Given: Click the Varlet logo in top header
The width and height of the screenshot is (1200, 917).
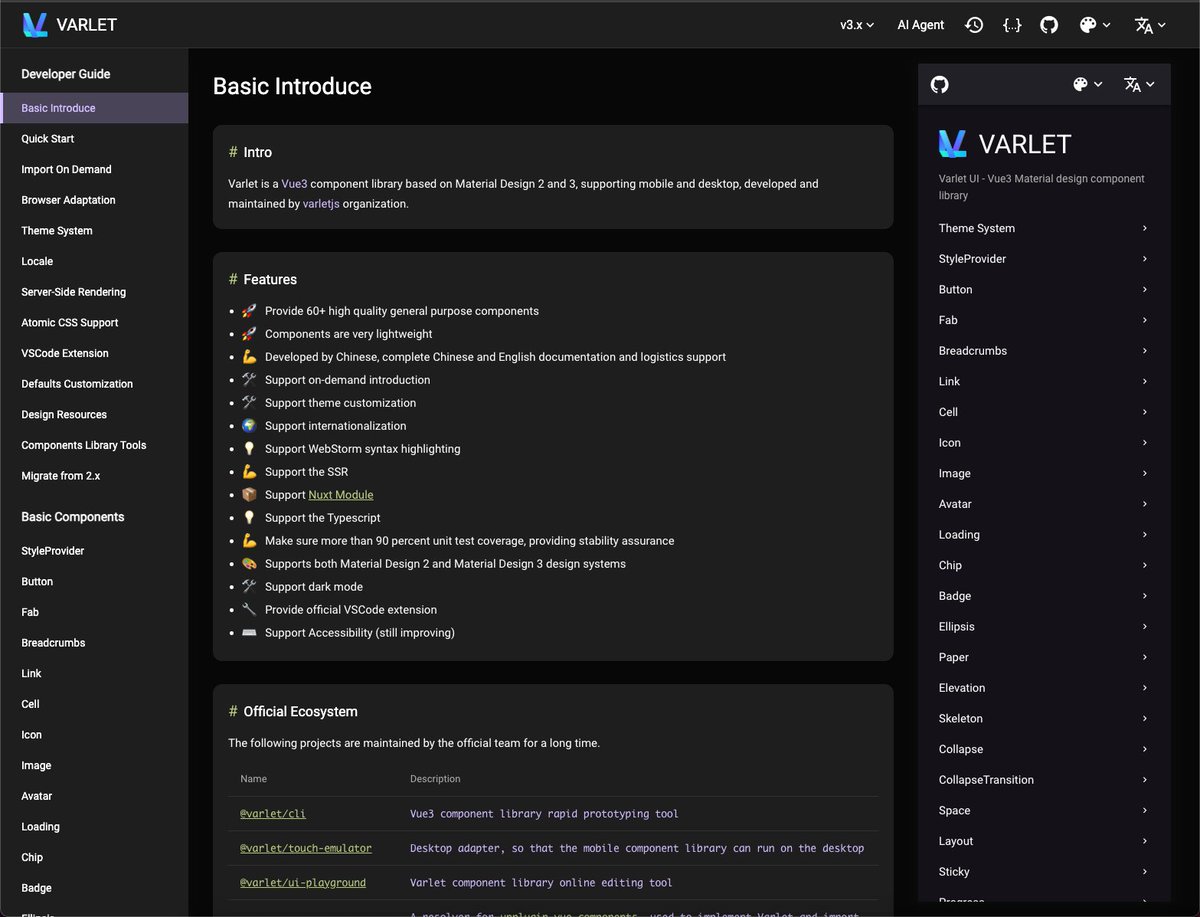Looking at the screenshot, I should coord(35,25).
